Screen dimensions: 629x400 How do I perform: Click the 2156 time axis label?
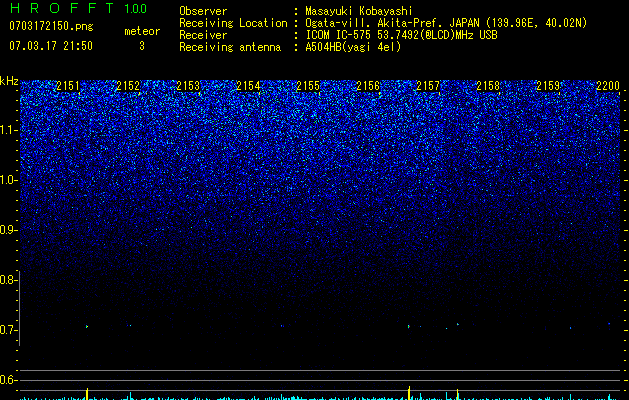tap(368, 86)
